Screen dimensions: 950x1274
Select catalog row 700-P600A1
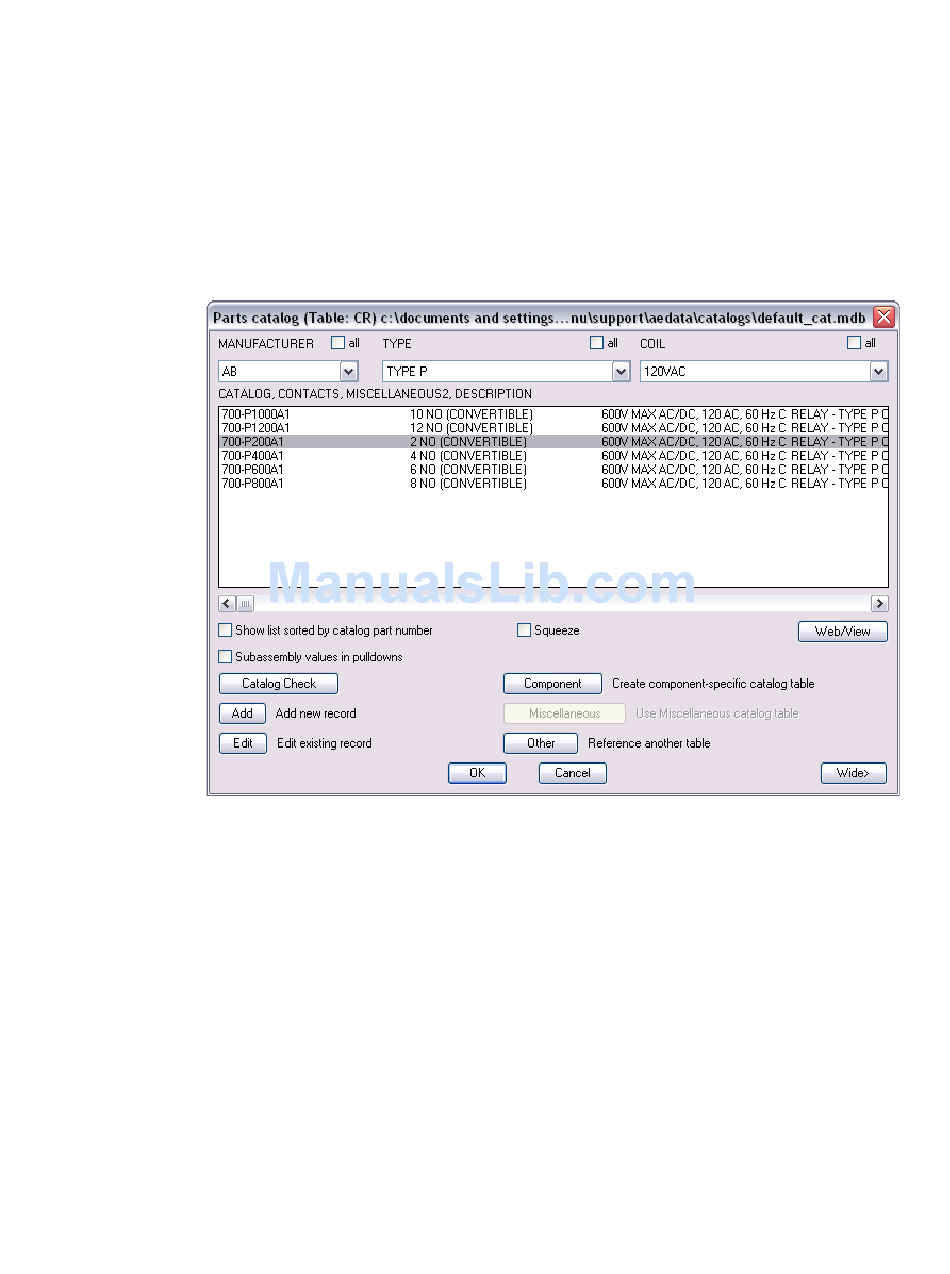(553, 469)
